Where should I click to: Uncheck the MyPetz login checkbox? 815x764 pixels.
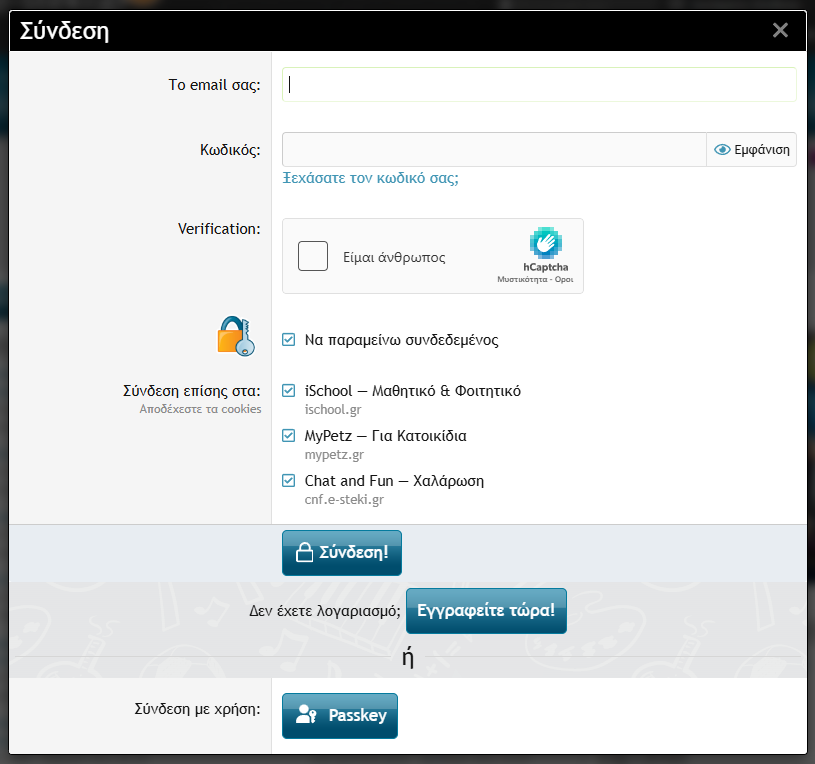click(x=289, y=436)
